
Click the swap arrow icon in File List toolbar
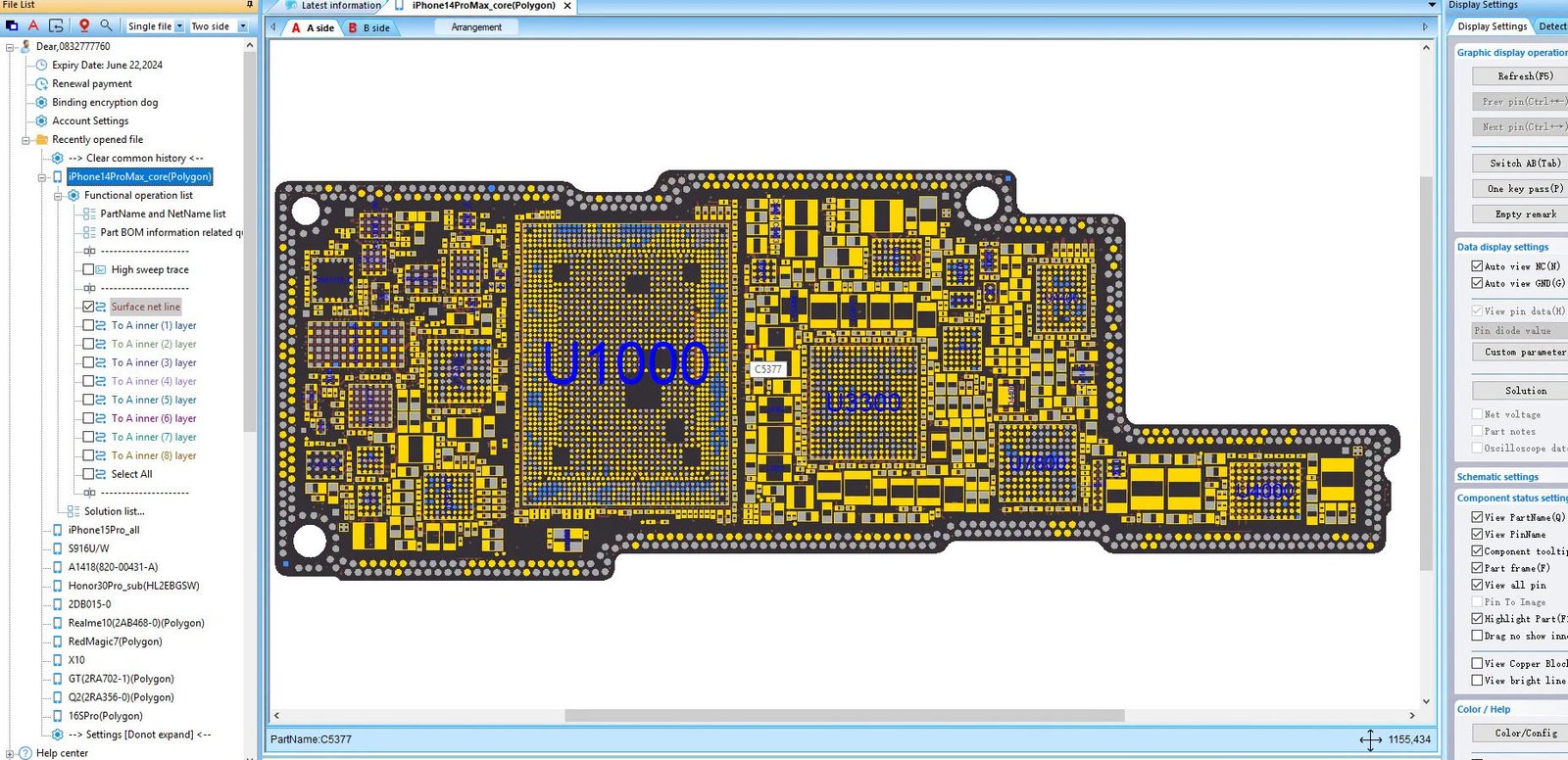coord(56,25)
